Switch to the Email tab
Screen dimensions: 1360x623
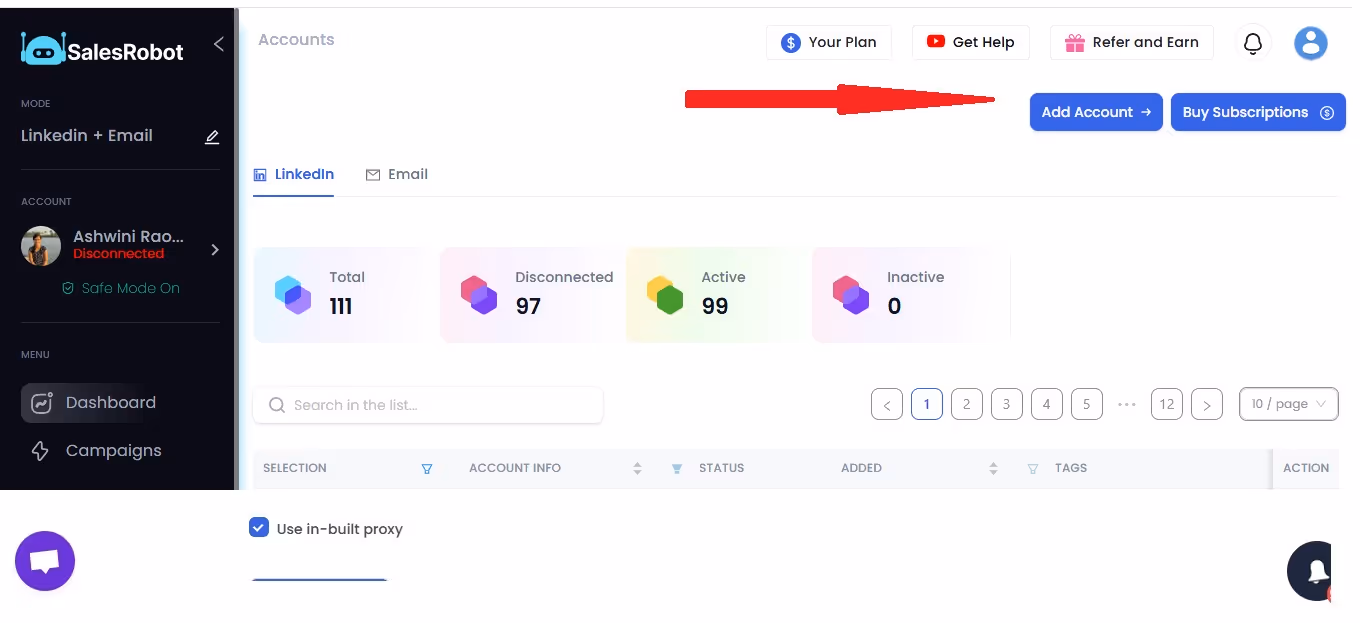coord(397,174)
